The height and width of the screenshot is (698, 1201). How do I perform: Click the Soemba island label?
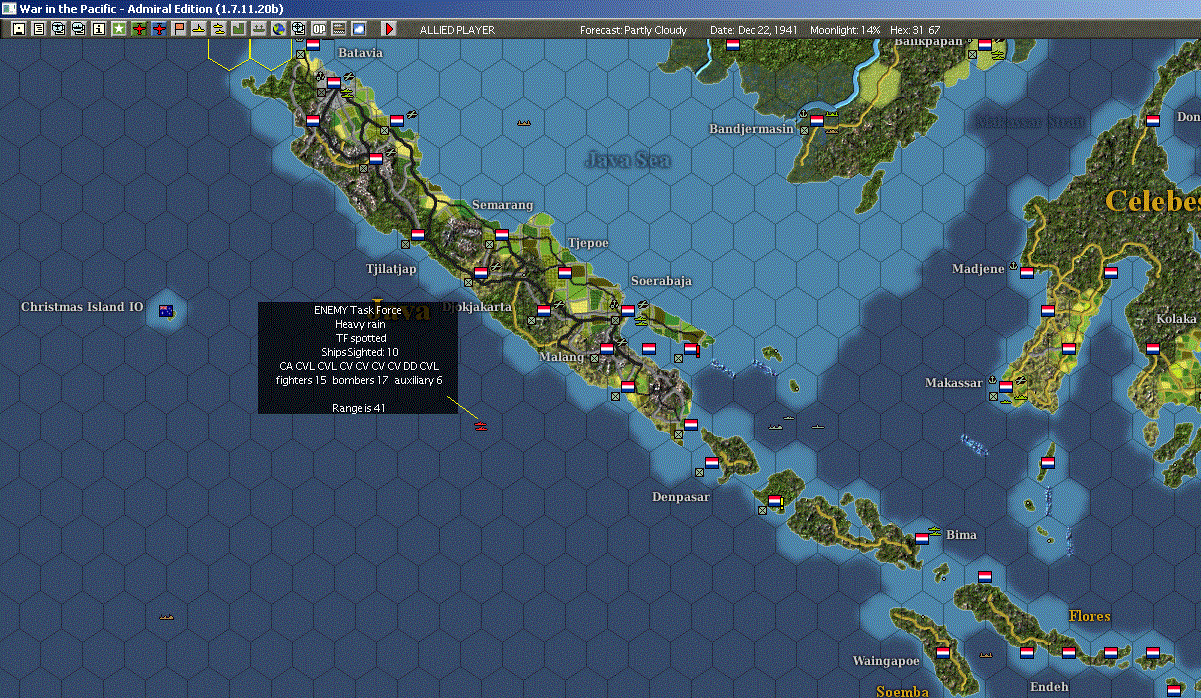click(x=902, y=691)
